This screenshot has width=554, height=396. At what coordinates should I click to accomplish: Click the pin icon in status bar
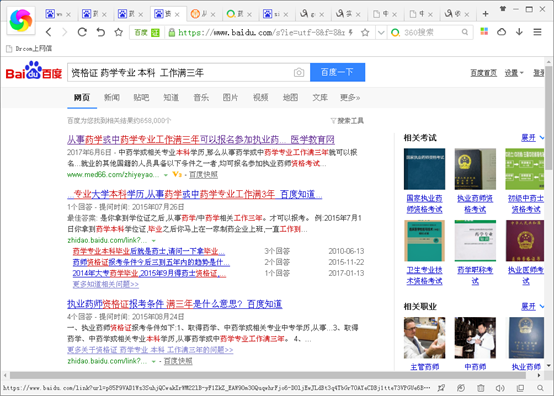click(441, 388)
